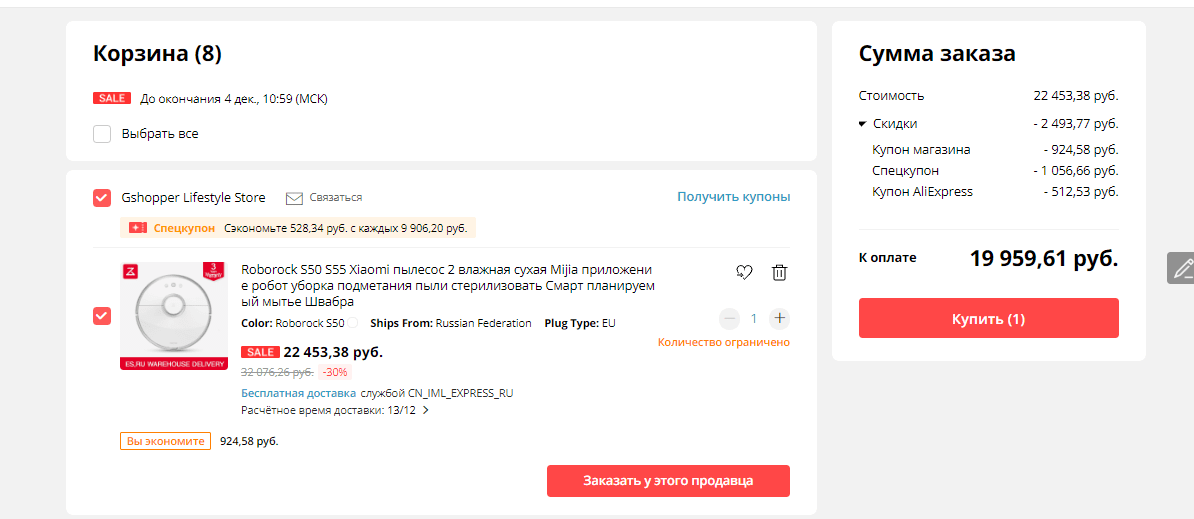Check the 'Выбрать все' checkbox
This screenshot has height=519, width=1194.
102,134
